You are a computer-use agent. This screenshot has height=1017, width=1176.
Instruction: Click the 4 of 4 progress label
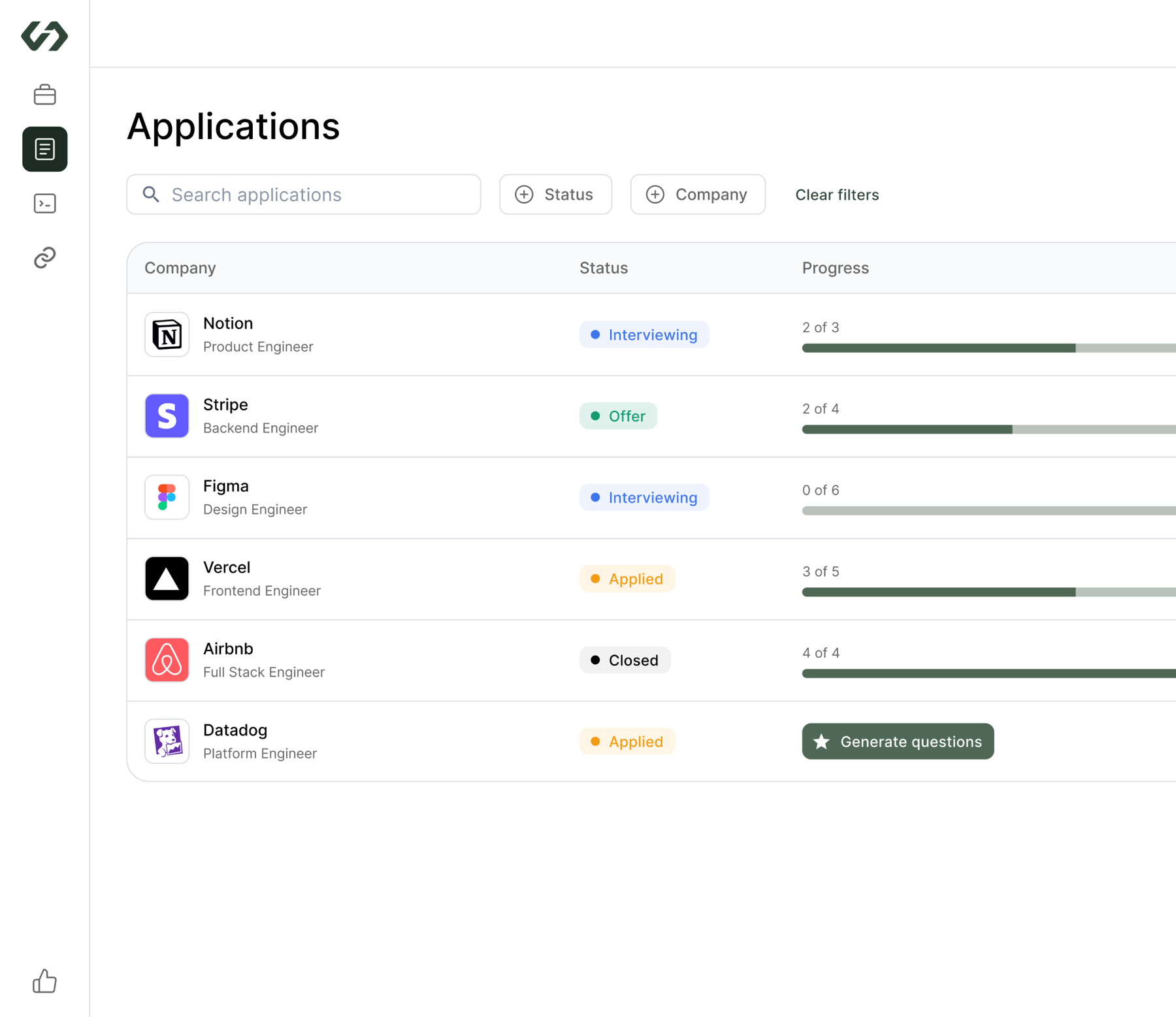point(821,653)
